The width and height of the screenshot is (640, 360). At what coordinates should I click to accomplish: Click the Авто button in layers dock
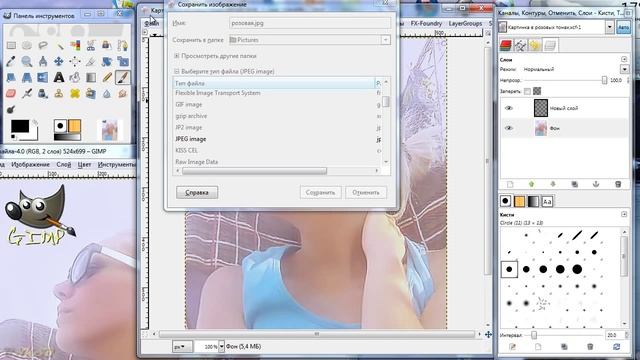[623, 27]
